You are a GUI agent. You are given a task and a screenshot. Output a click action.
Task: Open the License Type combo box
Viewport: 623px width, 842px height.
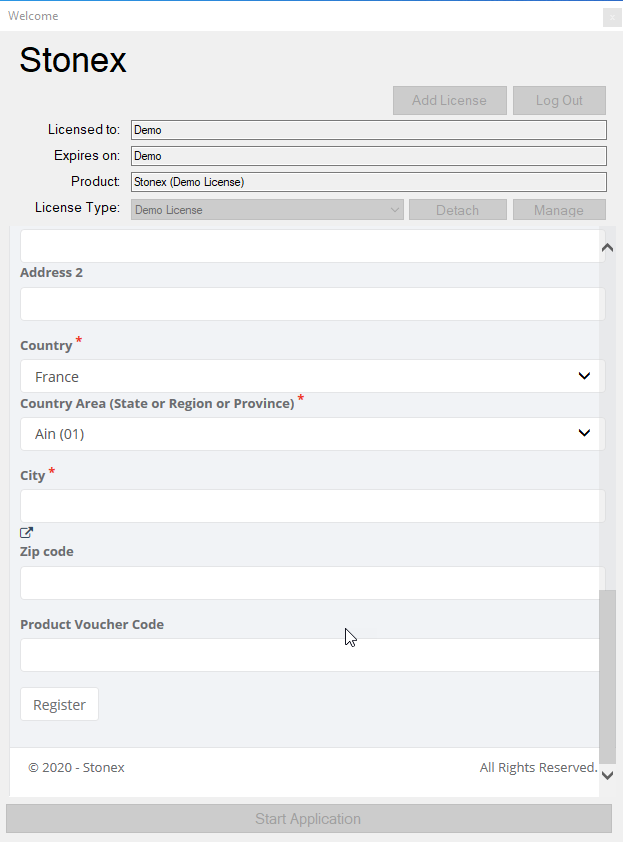[x=267, y=209]
